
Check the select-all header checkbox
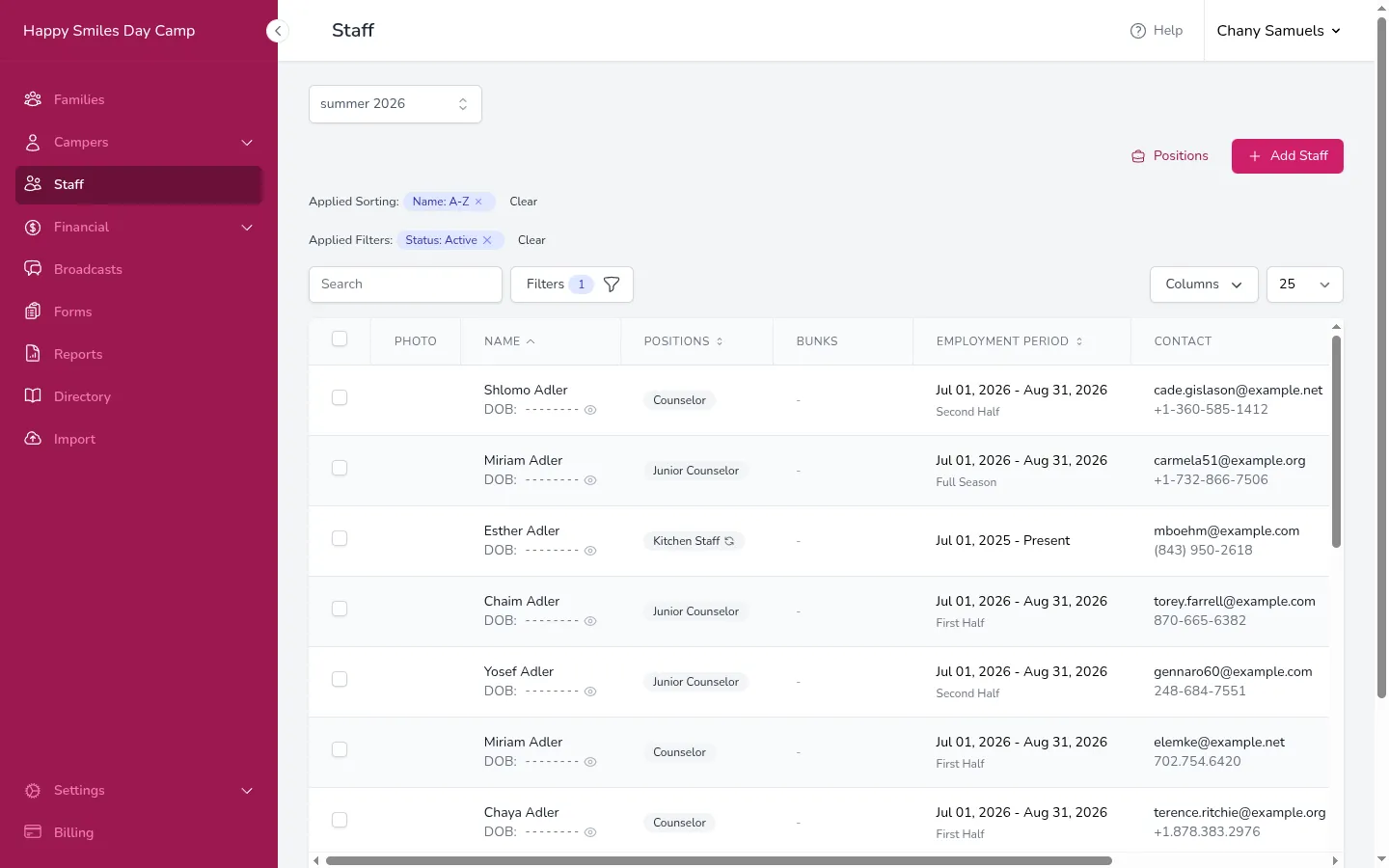[x=340, y=339]
